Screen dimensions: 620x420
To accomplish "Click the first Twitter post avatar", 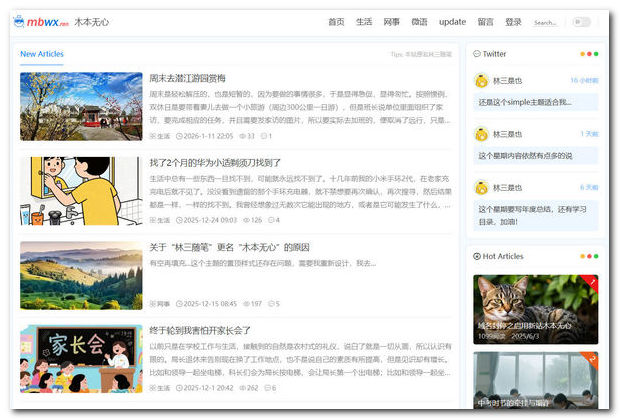I will coord(480,80).
